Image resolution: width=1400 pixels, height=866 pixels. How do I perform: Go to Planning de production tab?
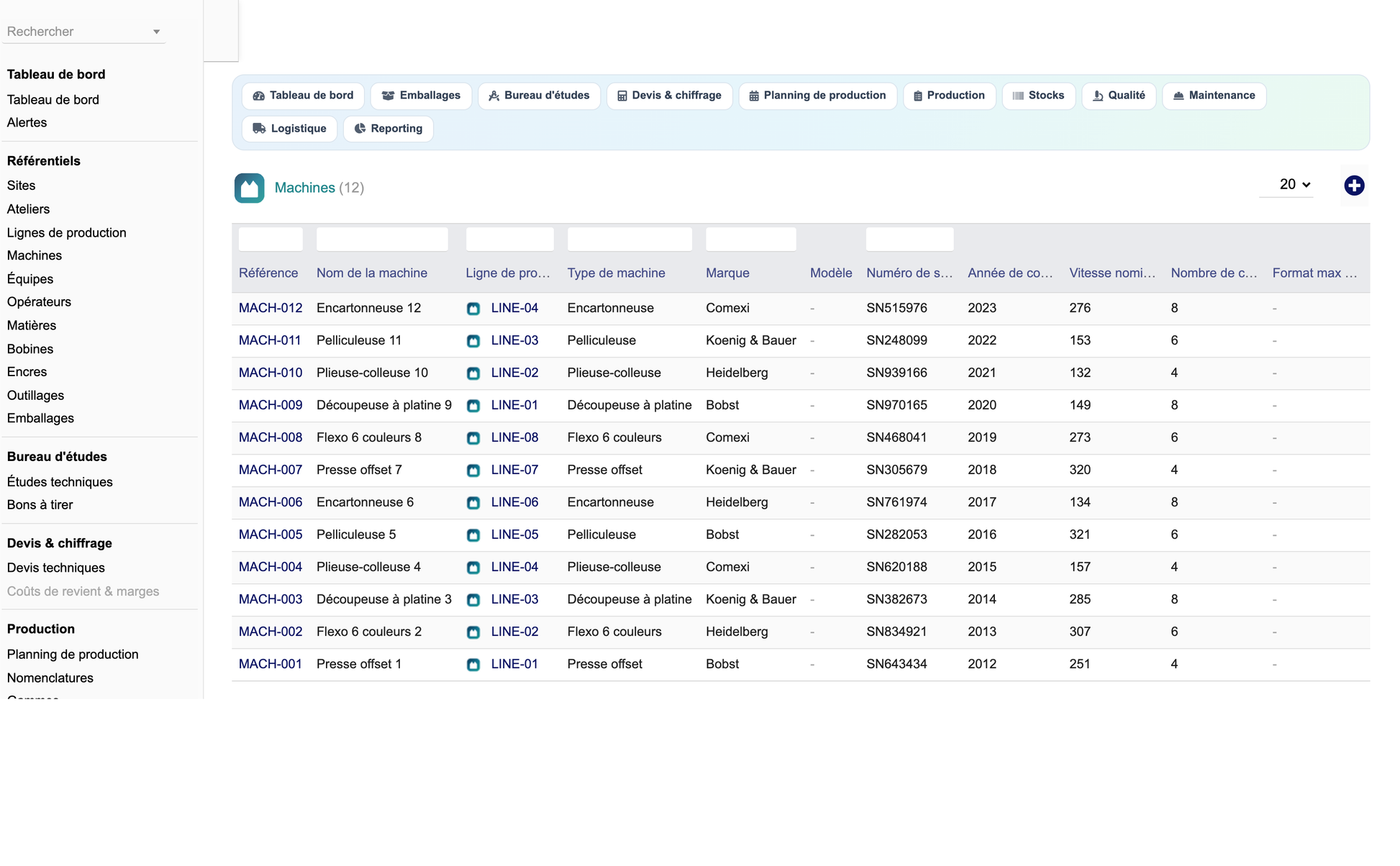[817, 96]
